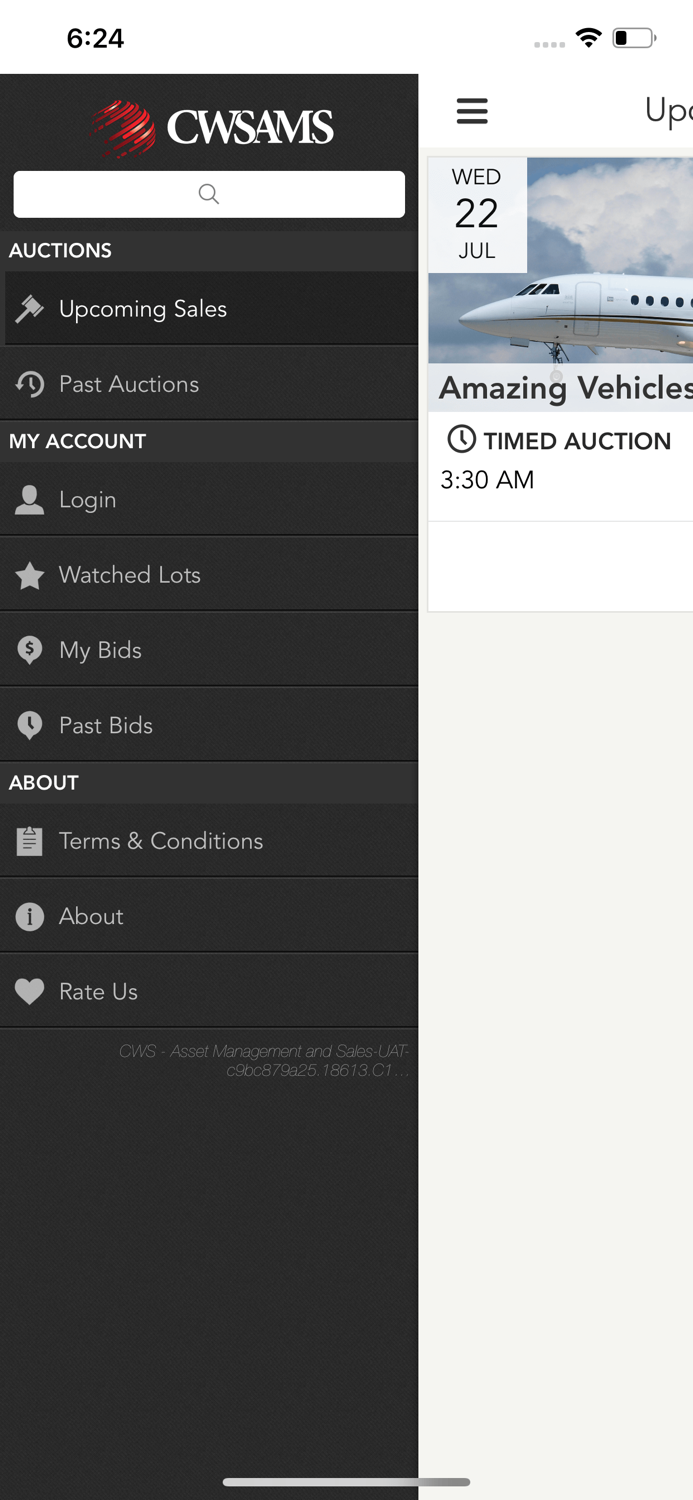Screen dimensions: 693x1500
Task: Click the Rate Us option
Action: (97, 991)
